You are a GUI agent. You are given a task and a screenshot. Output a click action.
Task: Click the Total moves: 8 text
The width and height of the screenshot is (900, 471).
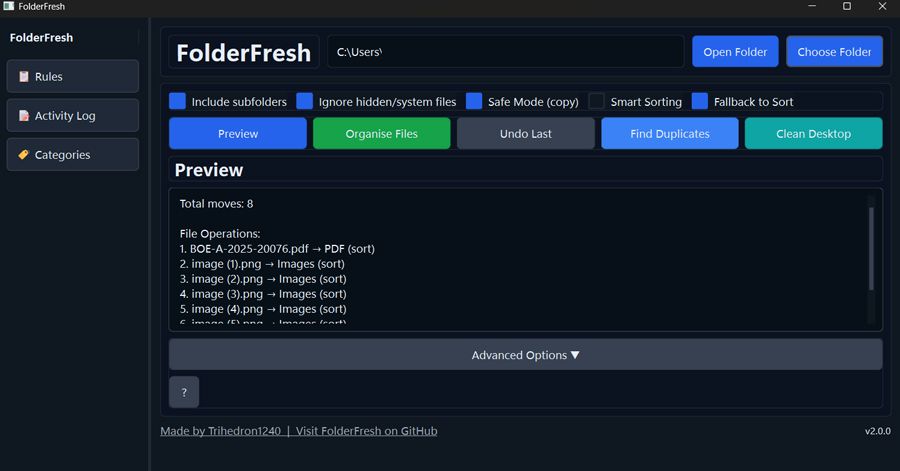(216, 203)
